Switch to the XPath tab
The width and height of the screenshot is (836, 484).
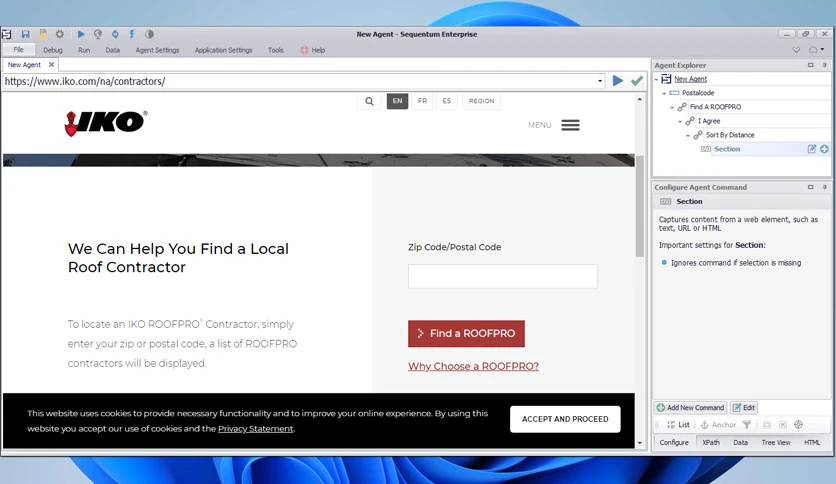click(711, 442)
